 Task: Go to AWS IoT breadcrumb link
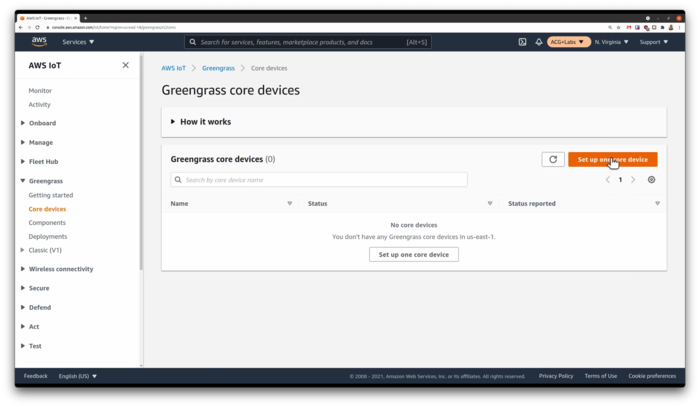(x=173, y=68)
